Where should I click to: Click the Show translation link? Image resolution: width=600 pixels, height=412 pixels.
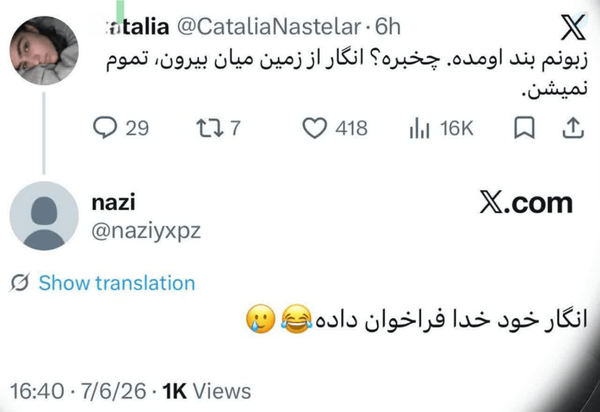tap(117, 283)
